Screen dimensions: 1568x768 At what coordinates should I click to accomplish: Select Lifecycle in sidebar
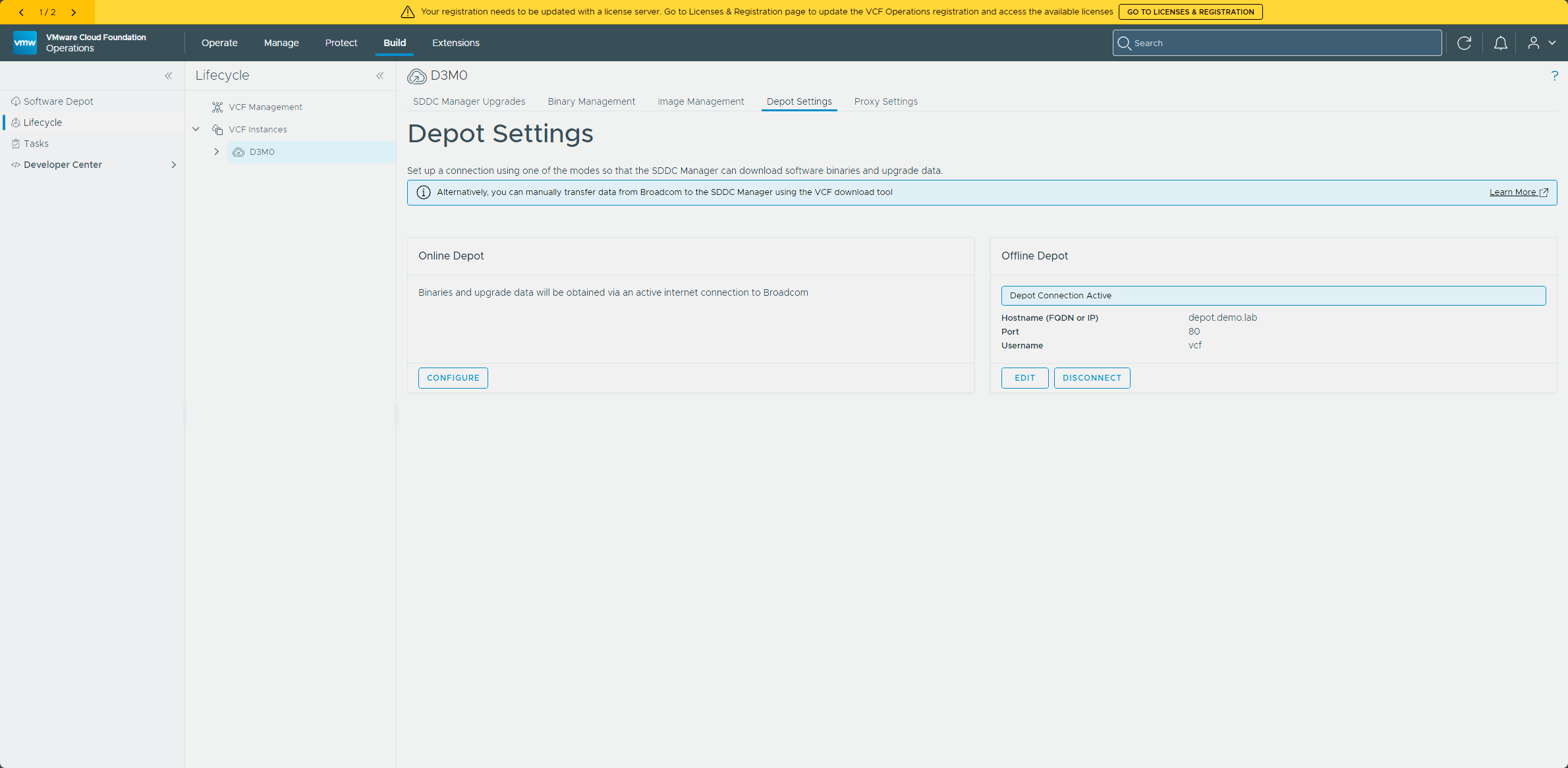point(43,123)
